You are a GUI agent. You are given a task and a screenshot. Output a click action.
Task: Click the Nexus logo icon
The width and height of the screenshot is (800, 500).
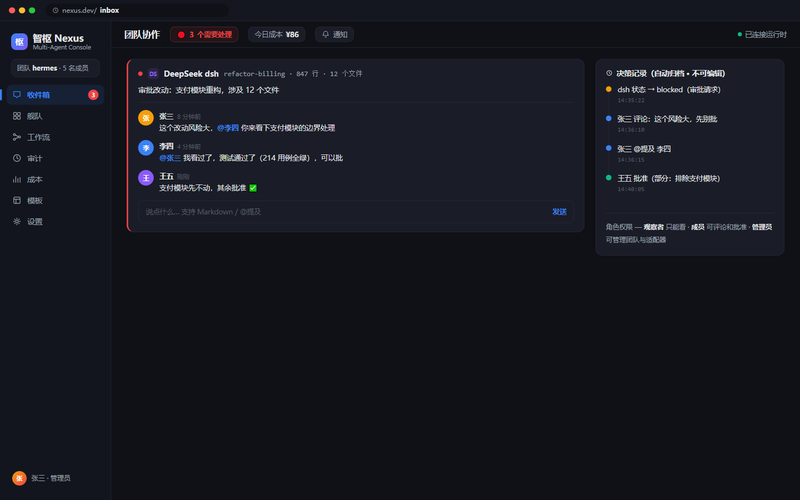(x=19, y=42)
